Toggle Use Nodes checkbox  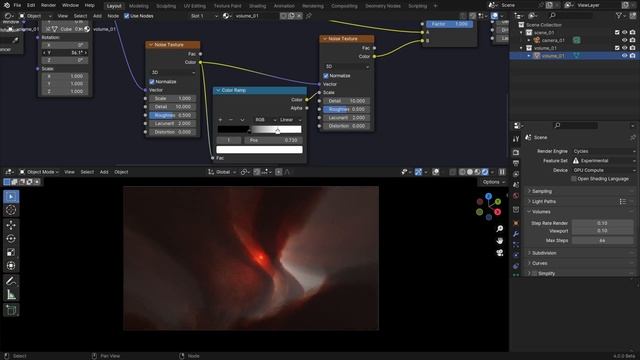[127, 16]
